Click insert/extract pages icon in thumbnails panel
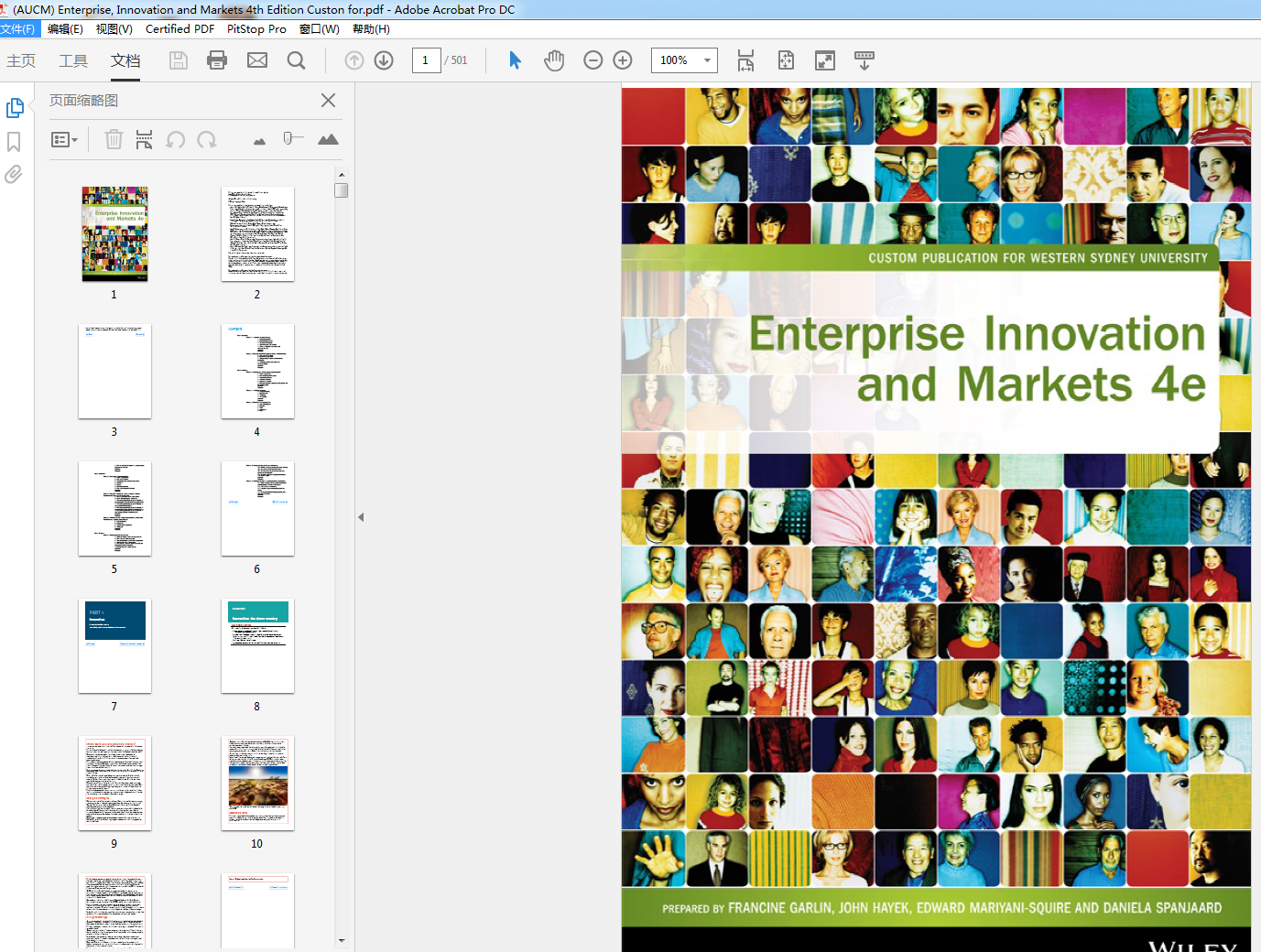 tap(144, 139)
